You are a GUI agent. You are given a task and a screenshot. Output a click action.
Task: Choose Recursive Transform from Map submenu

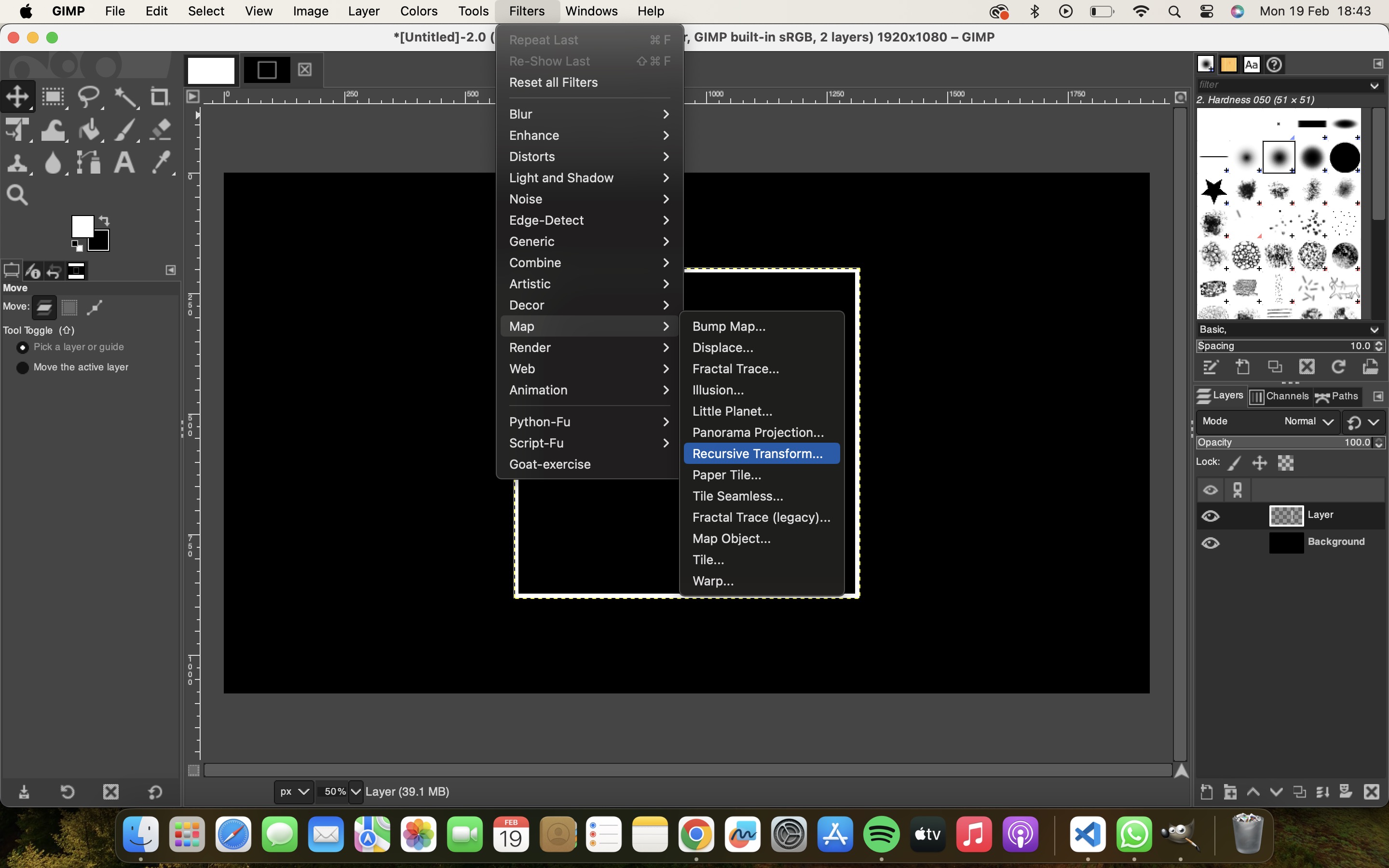762,453
